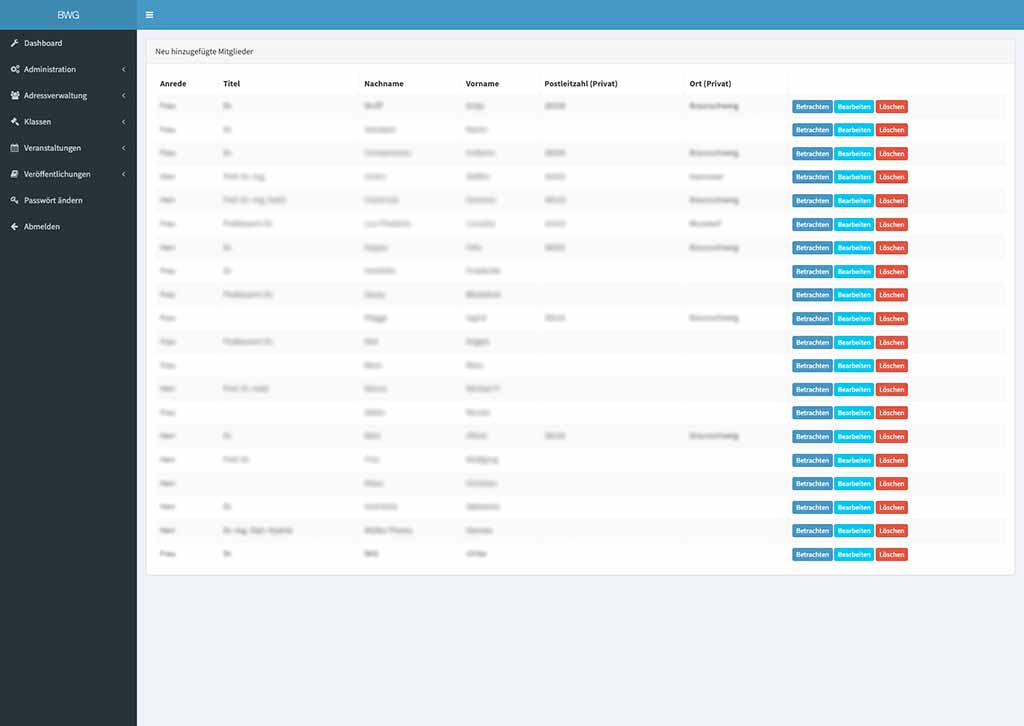1024x726 pixels.
Task: Expand the Administration submenu chevron
Action: pyautogui.click(x=123, y=70)
